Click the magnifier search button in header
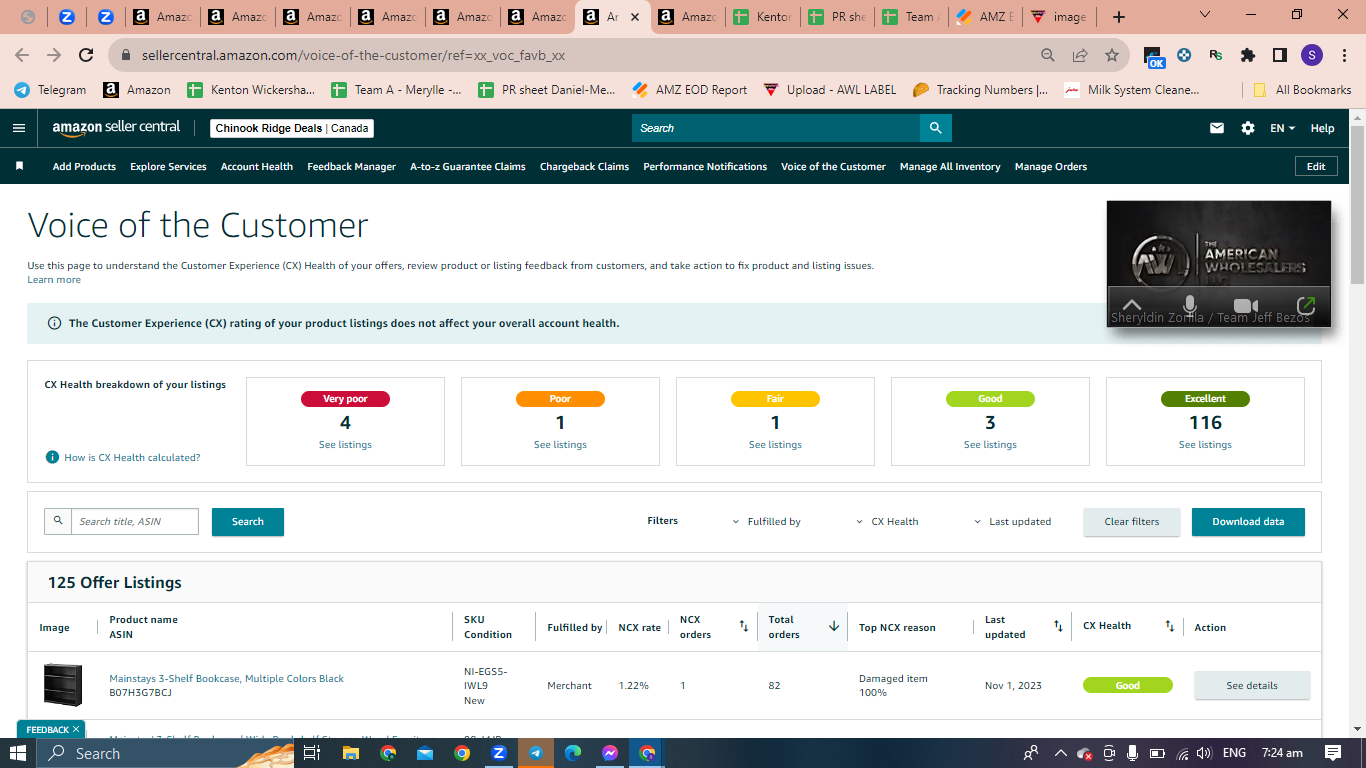 [935, 128]
